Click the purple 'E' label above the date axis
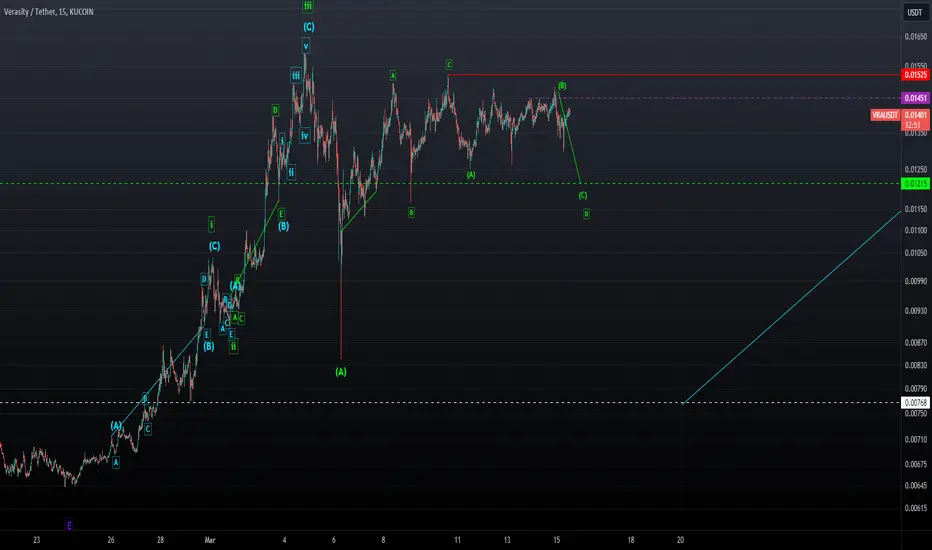Screen dimensions: 932x550 point(69,526)
